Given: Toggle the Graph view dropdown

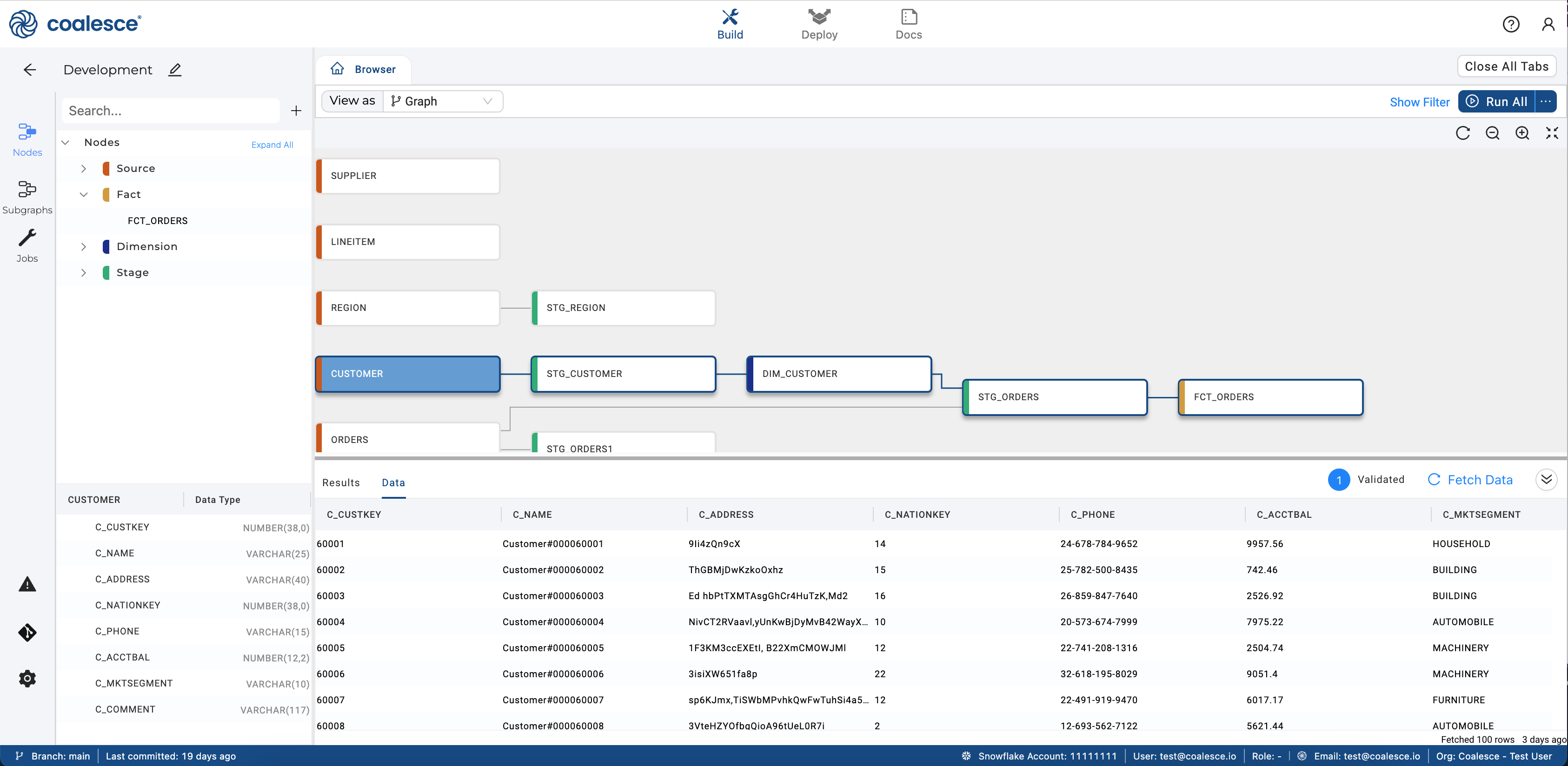Looking at the screenshot, I should pos(486,100).
